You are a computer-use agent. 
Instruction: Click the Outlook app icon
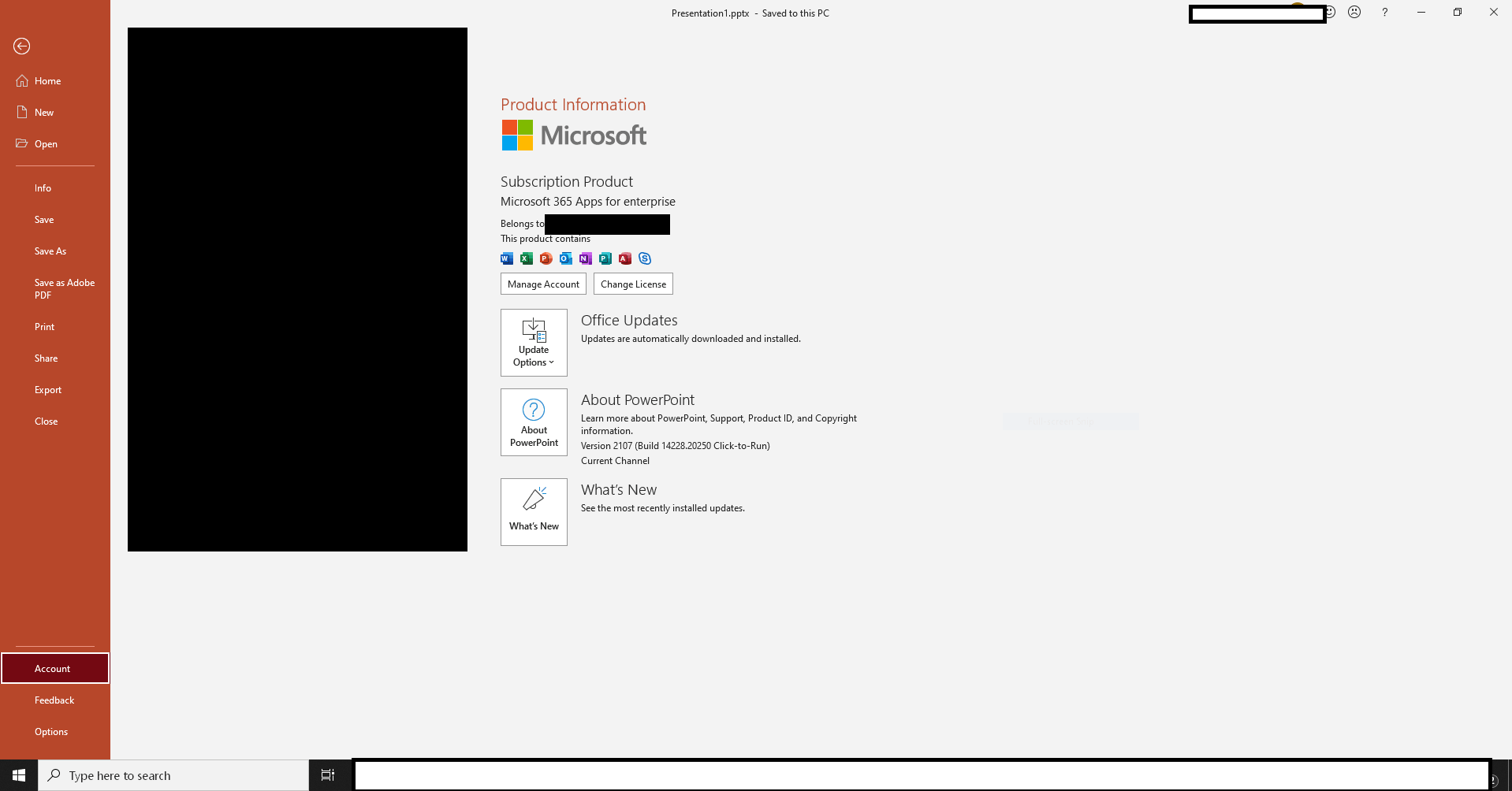(x=566, y=258)
